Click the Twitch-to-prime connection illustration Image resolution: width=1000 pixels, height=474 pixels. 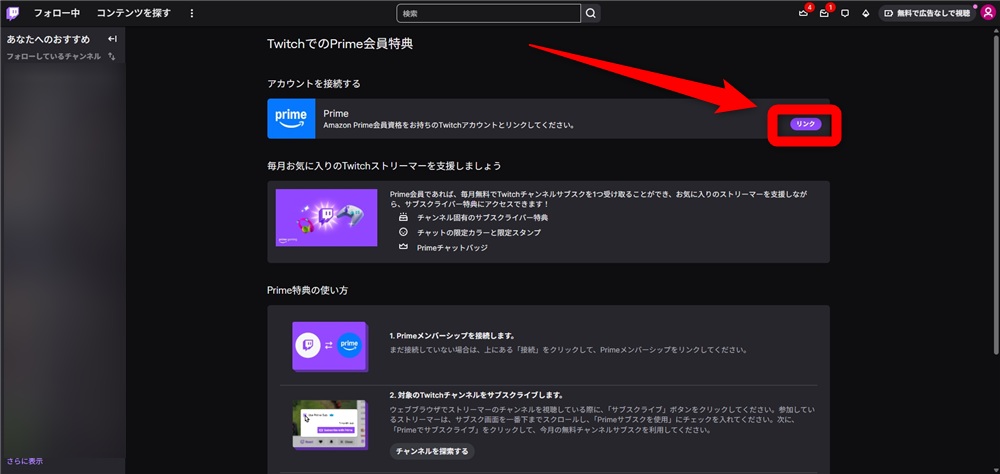(x=330, y=347)
